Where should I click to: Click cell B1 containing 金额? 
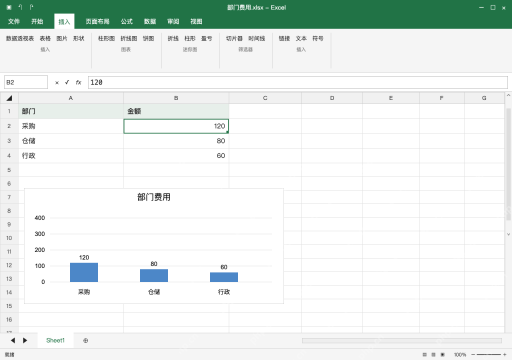176,111
